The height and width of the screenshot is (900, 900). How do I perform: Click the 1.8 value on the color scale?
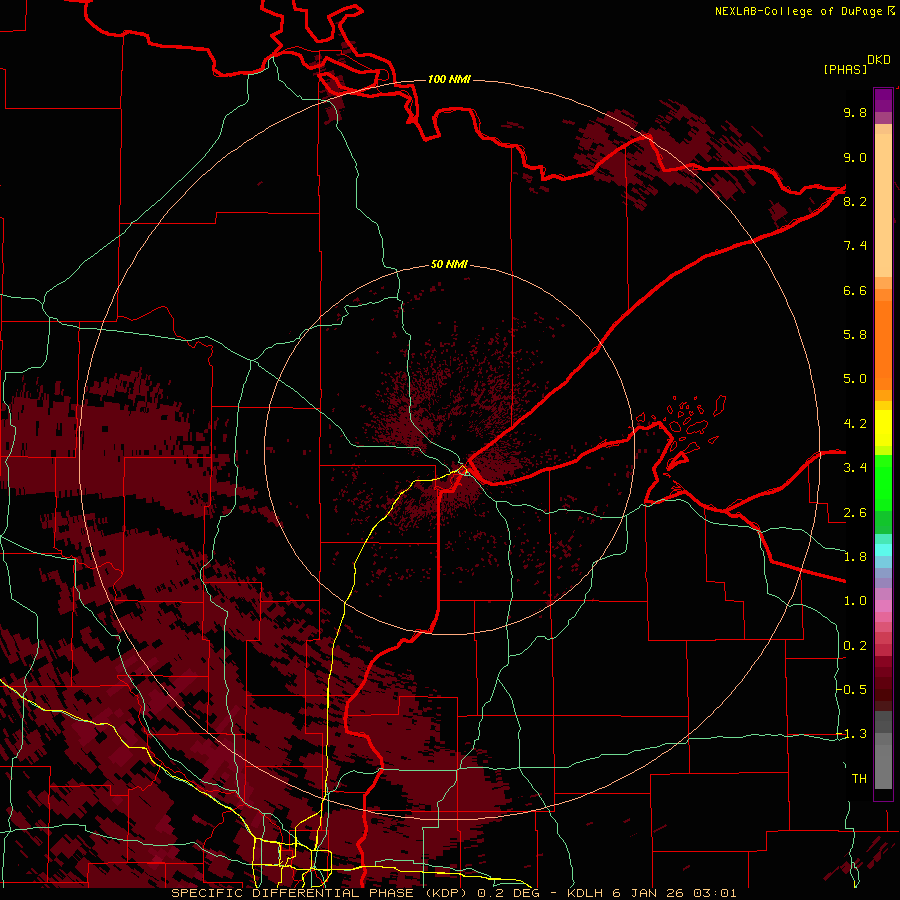[855, 557]
